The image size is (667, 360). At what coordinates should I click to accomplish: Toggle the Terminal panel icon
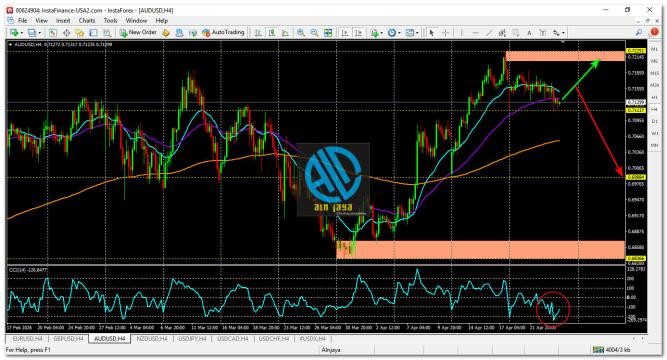pos(93,33)
